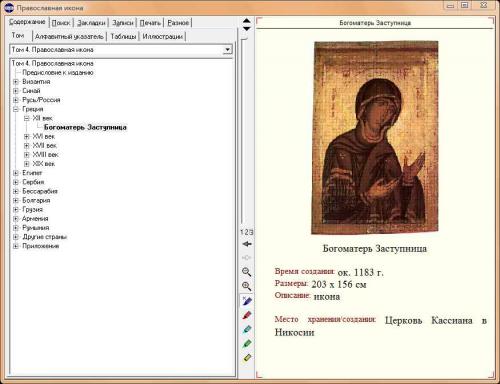Screen dimensions: 500x384
Task: Select the red highlighter marker
Action: [247, 315]
